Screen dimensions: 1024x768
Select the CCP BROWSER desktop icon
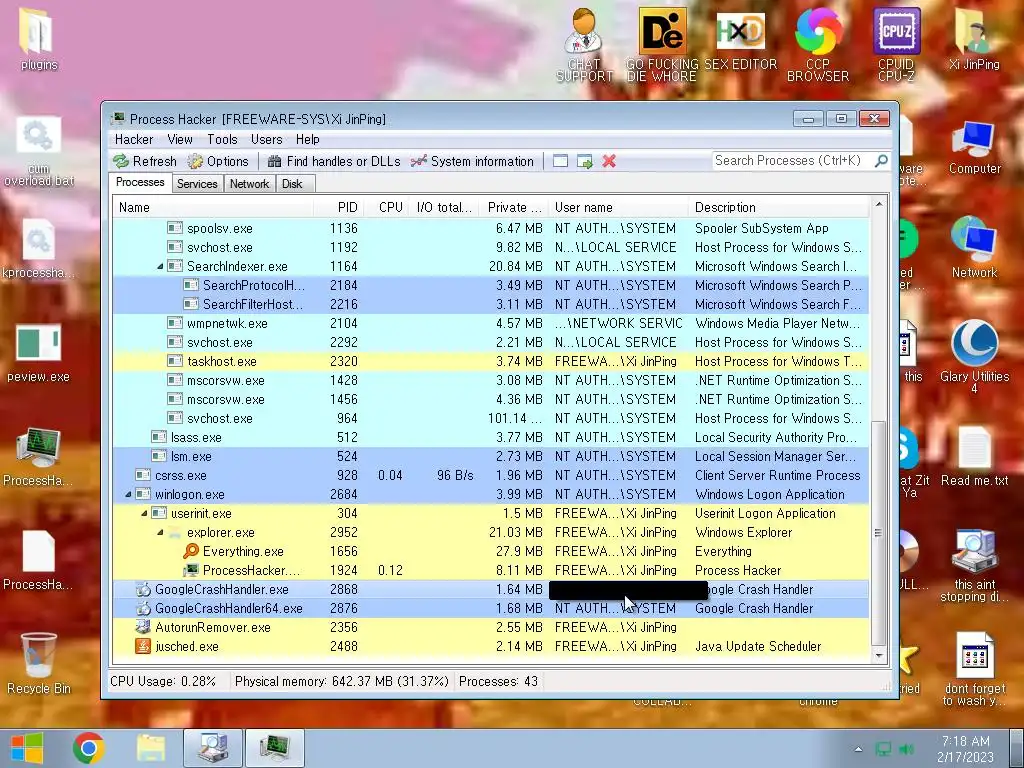818,44
